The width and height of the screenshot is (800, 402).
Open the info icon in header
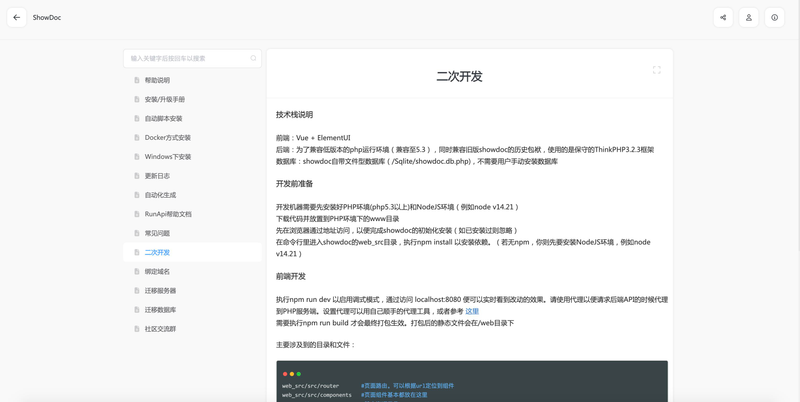(x=774, y=17)
